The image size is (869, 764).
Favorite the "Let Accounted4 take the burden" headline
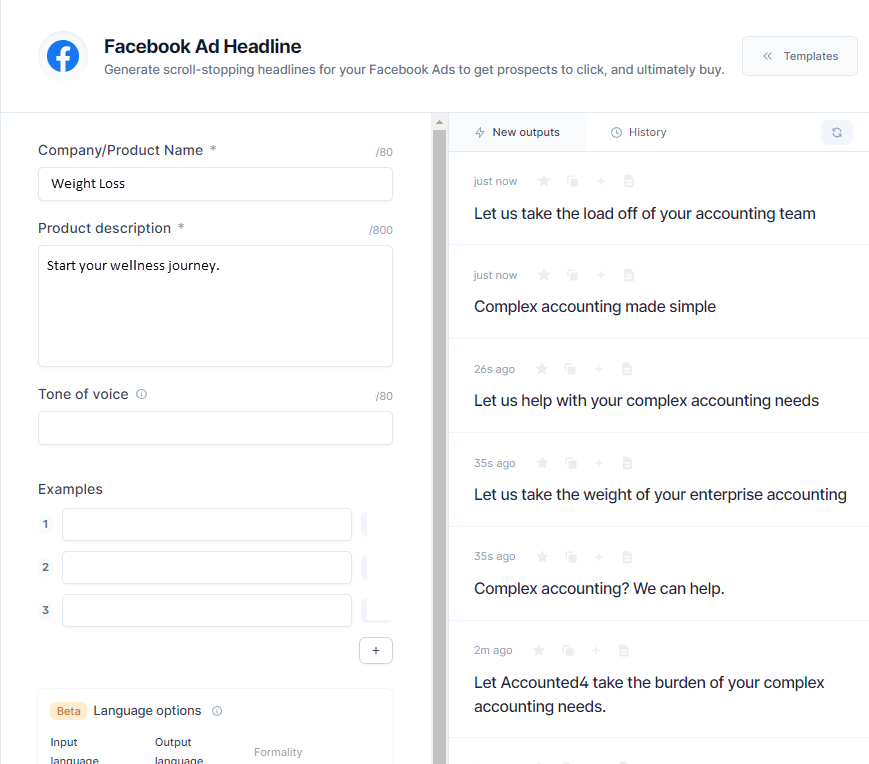(539, 651)
